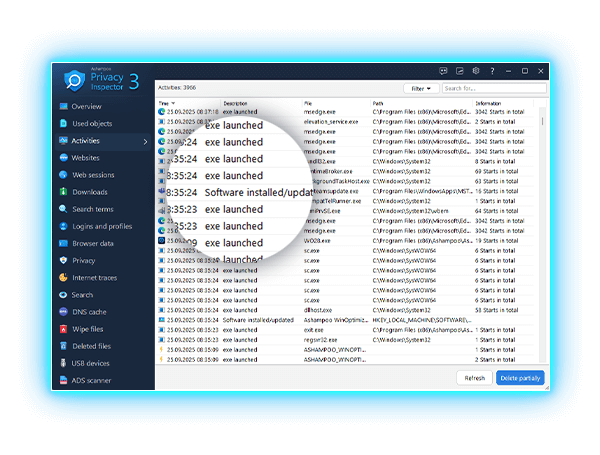Select the Websites globe icon

point(63,158)
